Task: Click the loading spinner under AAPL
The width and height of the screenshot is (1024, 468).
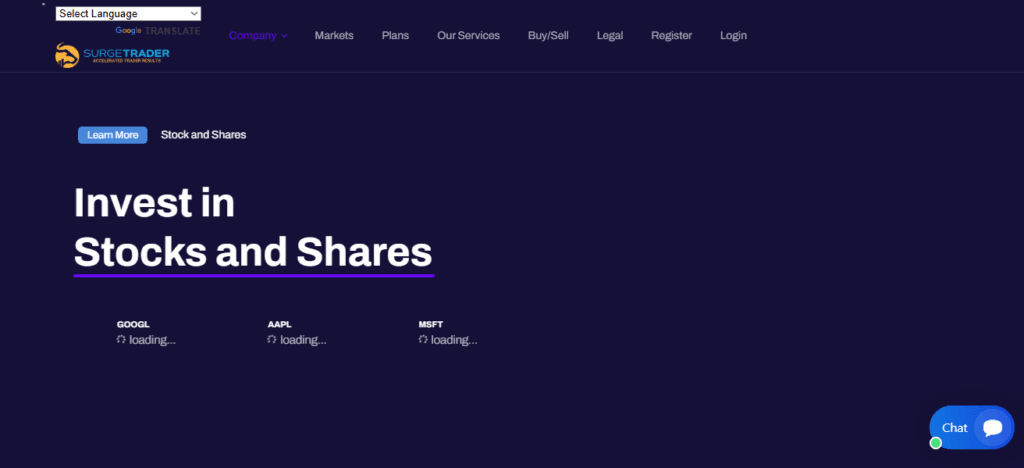Action: click(272, 340)
